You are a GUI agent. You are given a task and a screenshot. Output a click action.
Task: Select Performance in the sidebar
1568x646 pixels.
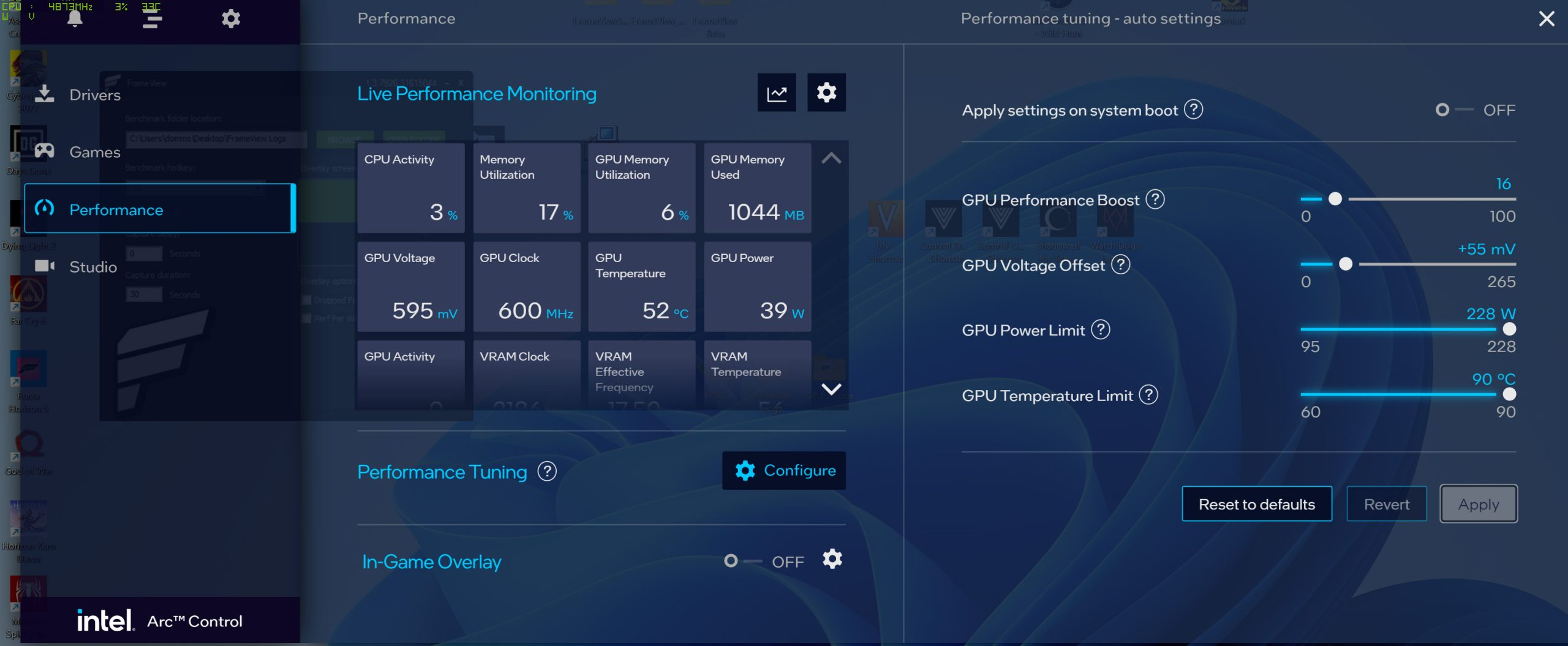[x=116, y=209]
